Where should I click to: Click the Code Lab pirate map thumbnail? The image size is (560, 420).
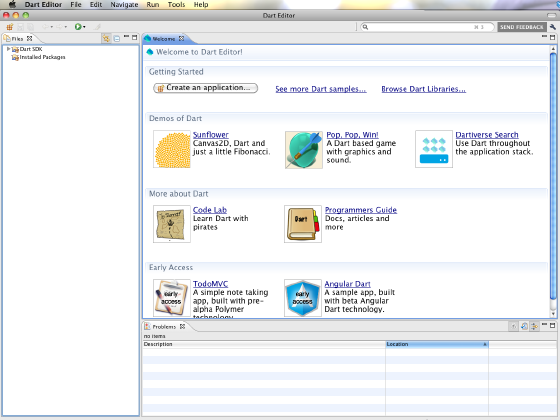(172, 224)
